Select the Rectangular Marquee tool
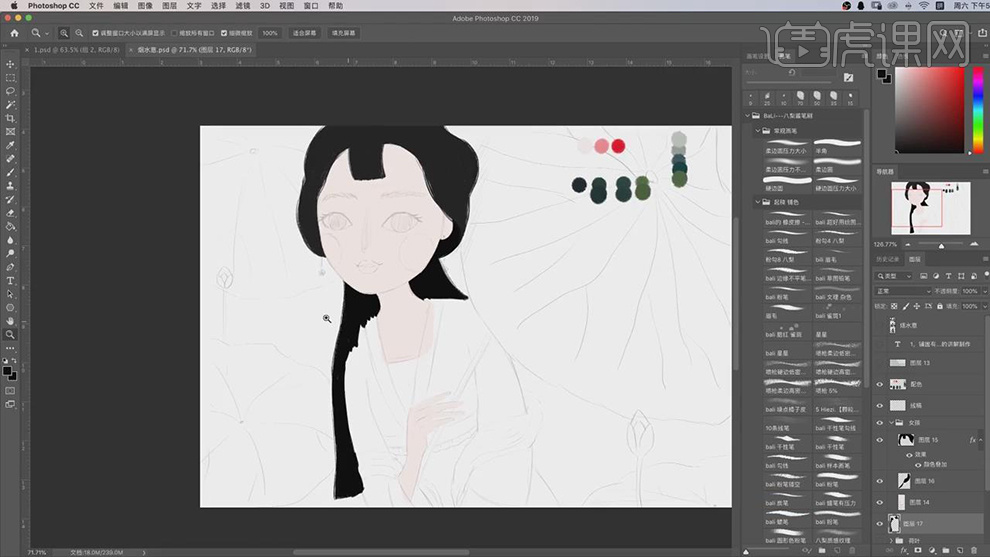This screenshot has height=557, width=990. [10, 78]
